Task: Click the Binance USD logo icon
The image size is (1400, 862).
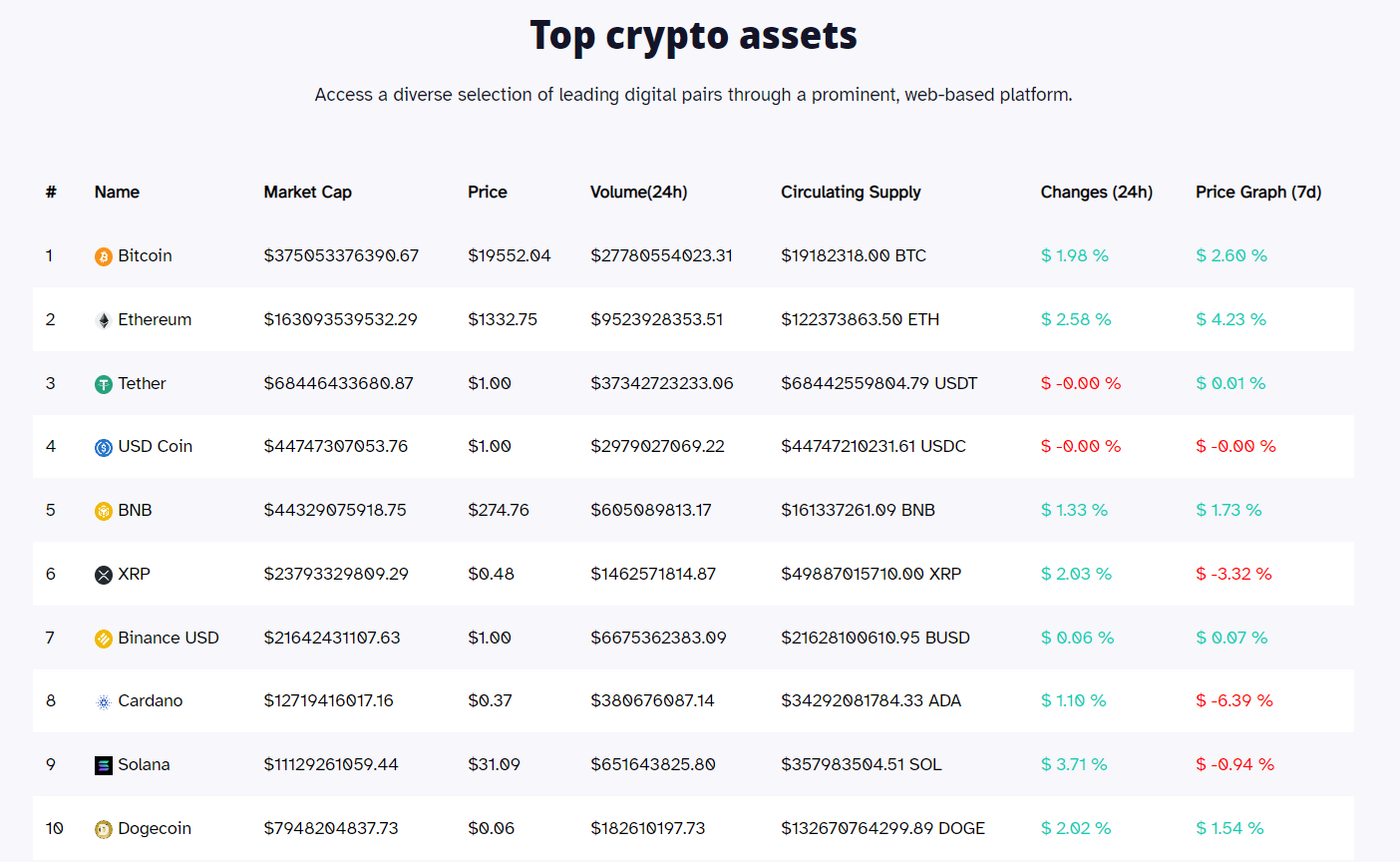Action: coord(104,639)
